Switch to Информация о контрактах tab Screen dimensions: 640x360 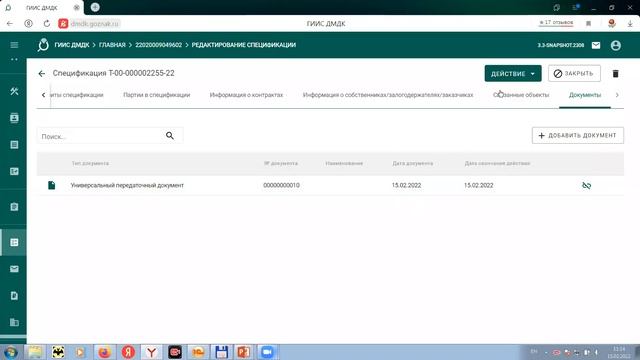246,95
